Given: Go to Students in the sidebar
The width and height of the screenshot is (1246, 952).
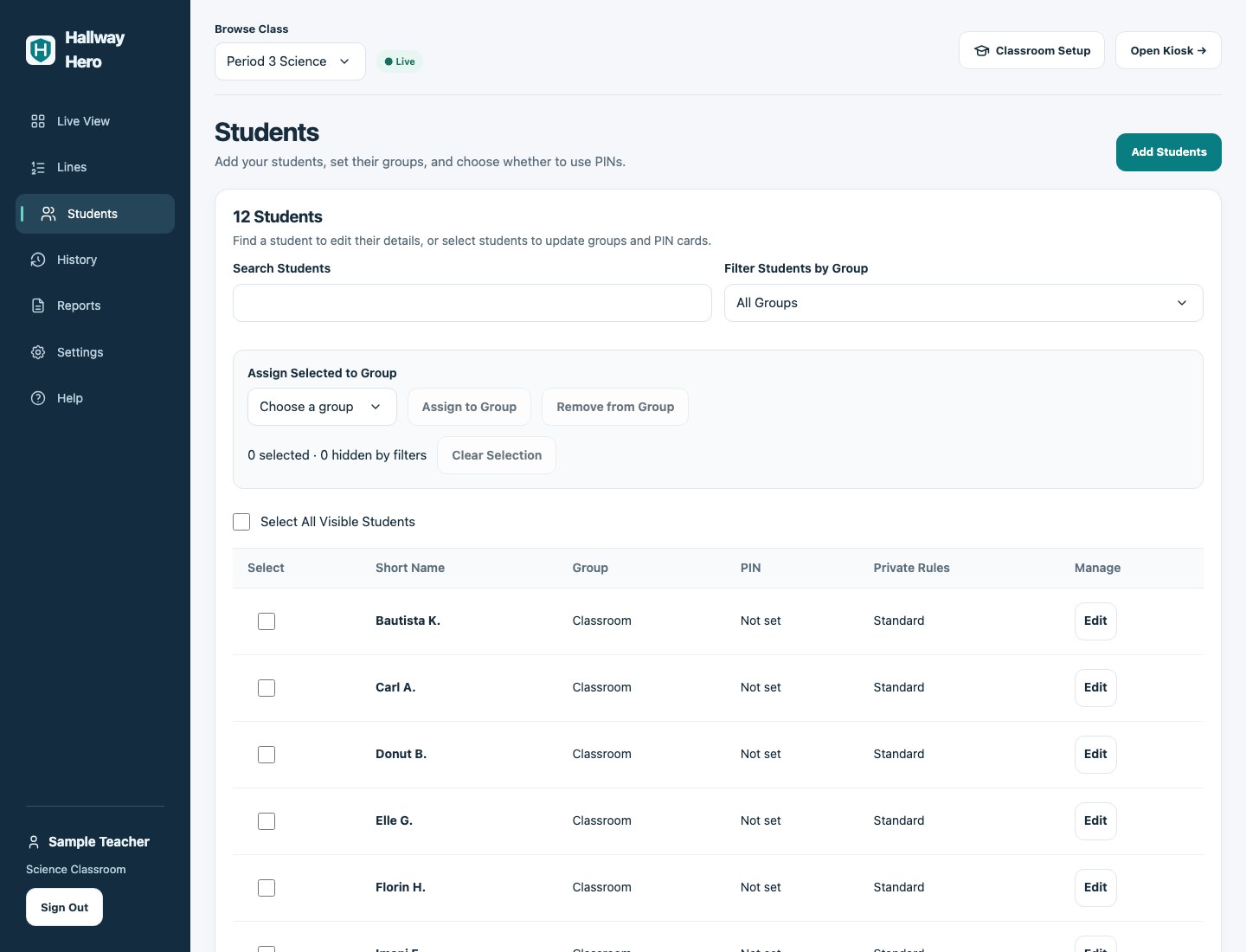Looking at the screenshot, I should click(x=95, y=214).
